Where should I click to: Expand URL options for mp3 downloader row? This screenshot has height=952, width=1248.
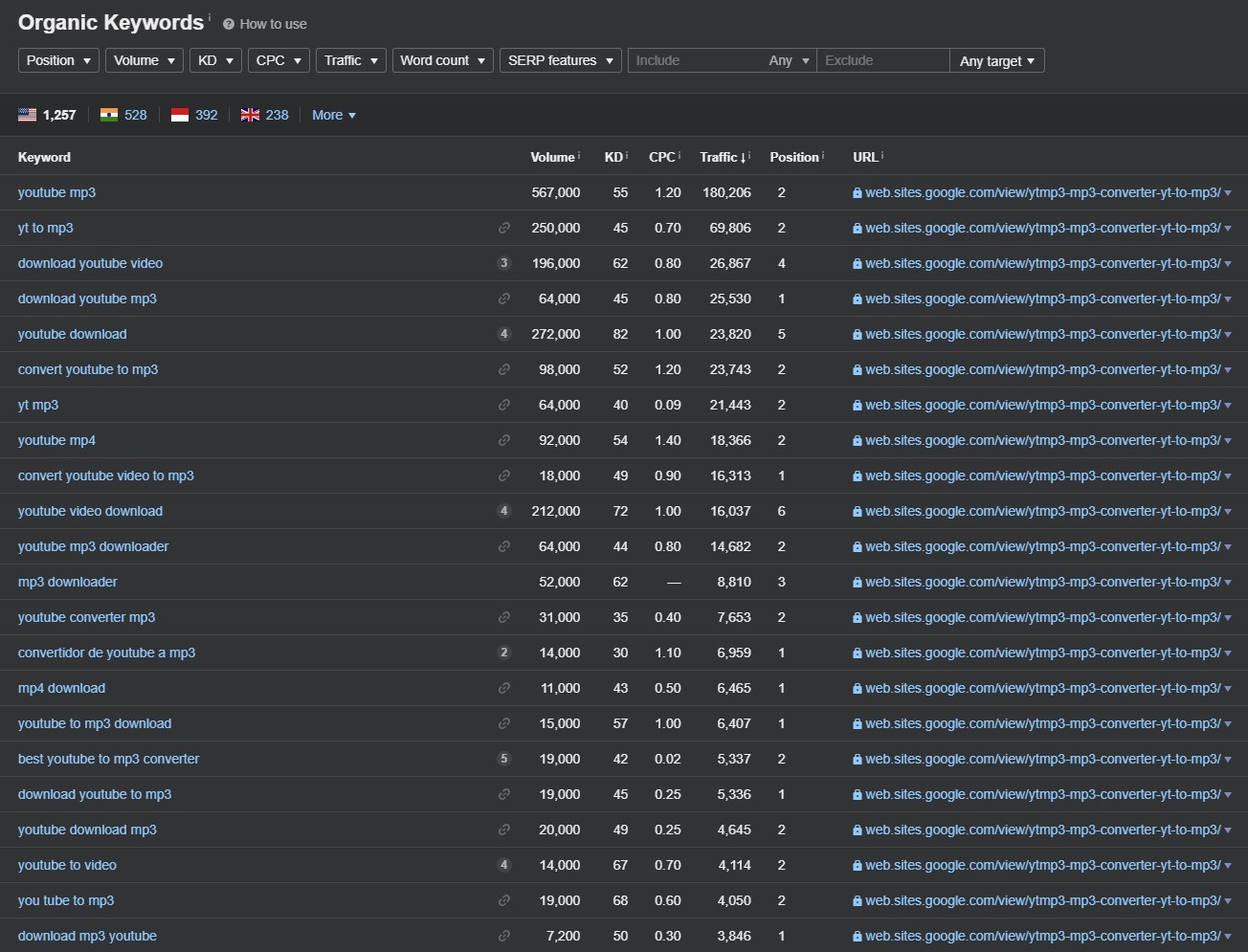pos(1228,583)
